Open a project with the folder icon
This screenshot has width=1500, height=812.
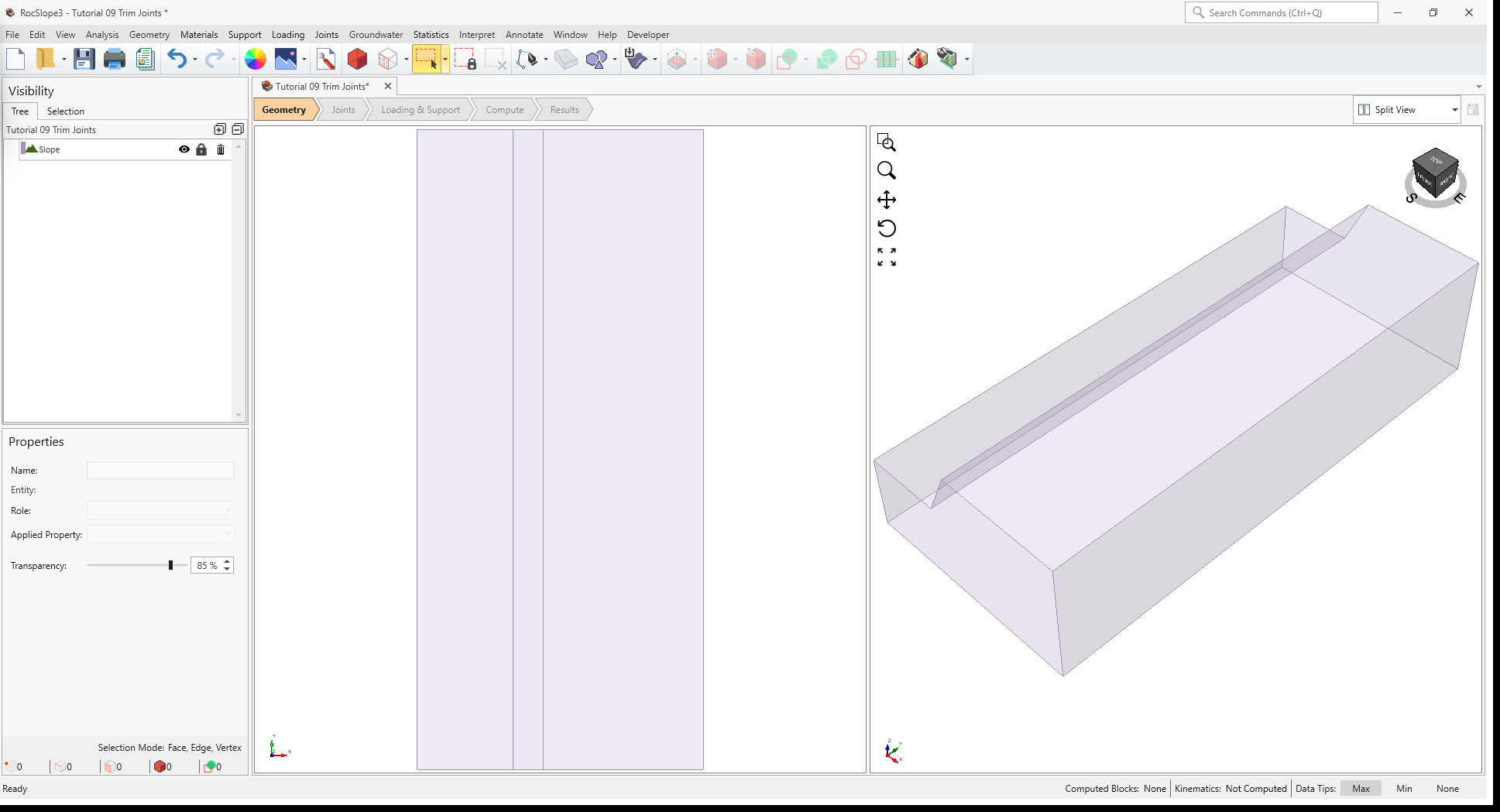point(46,59)
